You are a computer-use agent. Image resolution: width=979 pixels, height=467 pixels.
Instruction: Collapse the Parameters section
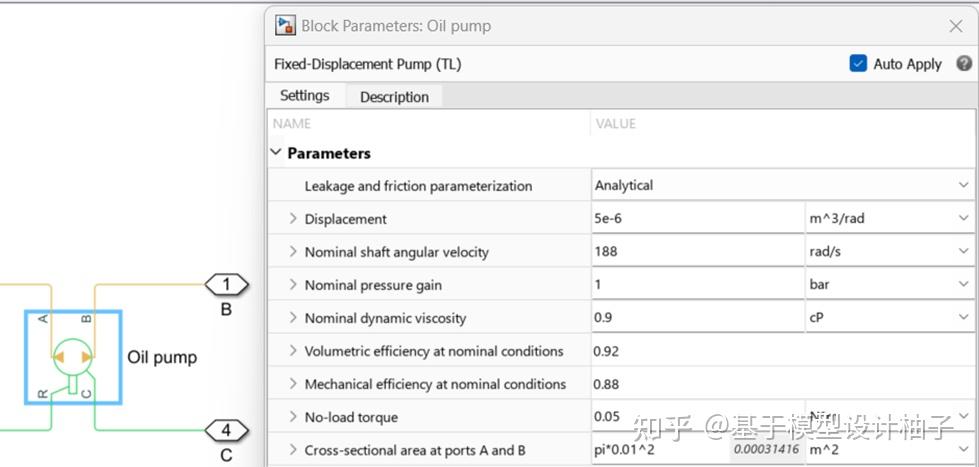(x=276, y=153)
